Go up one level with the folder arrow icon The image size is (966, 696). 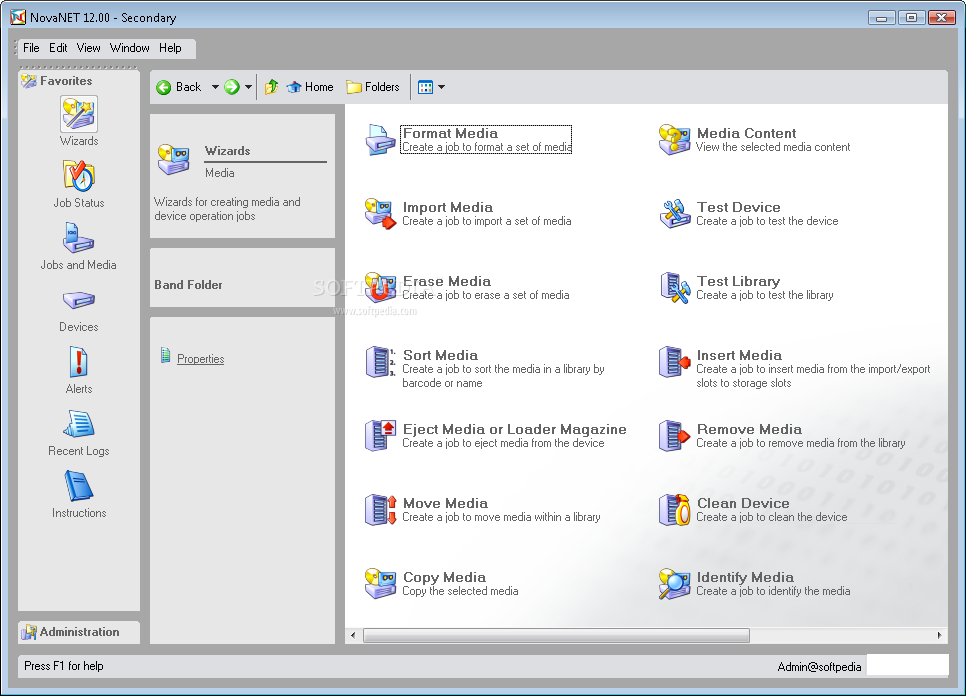pyautogui.click(x=271, y=87)
